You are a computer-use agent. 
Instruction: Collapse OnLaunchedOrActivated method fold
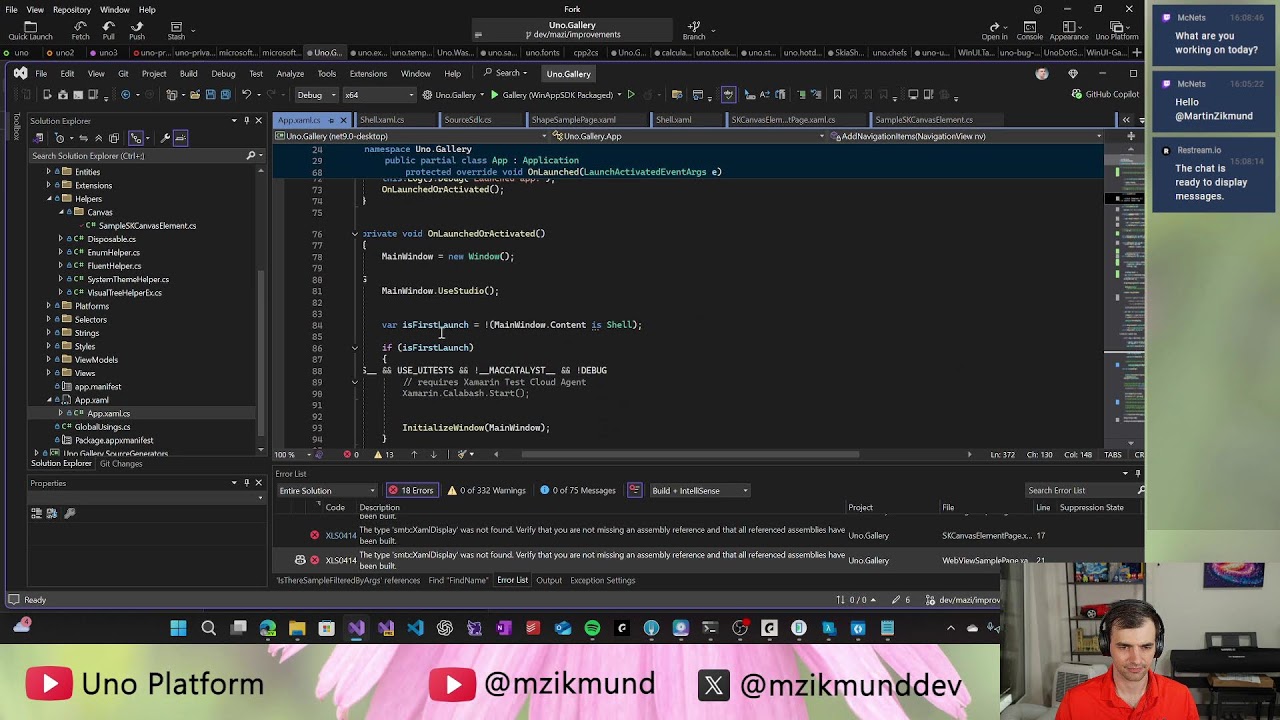pos(354,234)
